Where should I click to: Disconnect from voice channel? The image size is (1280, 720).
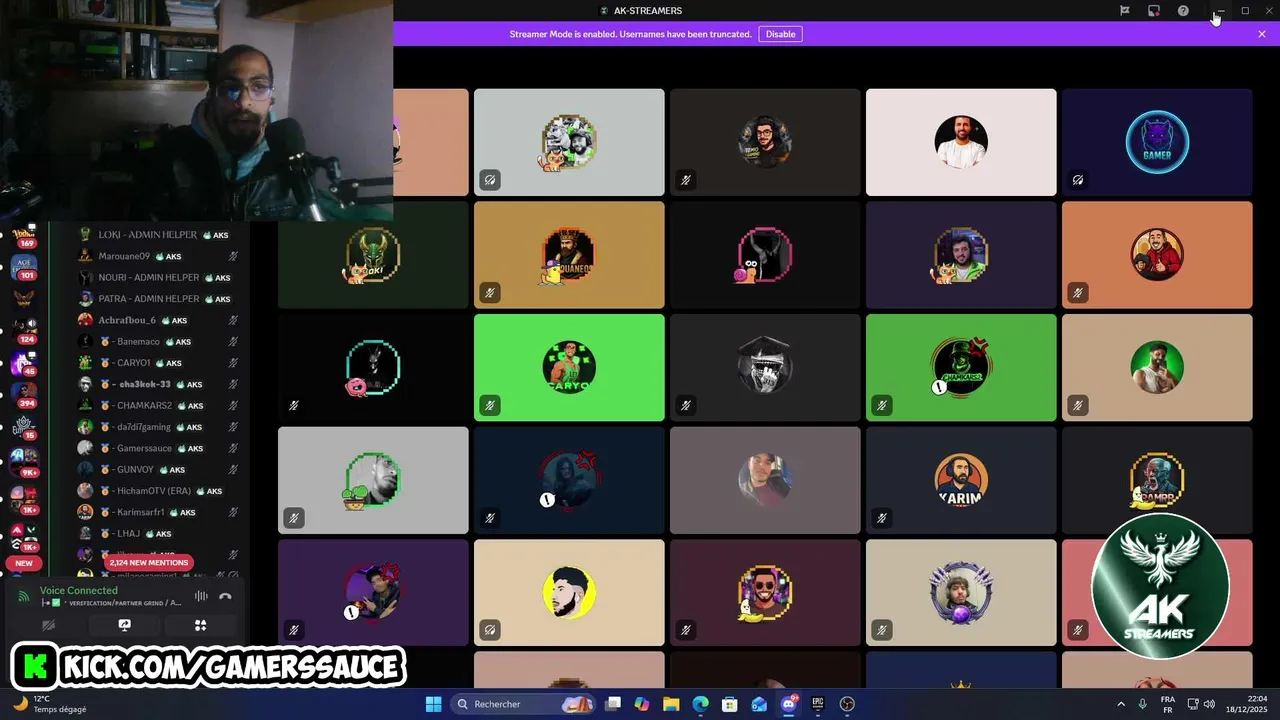225,596
